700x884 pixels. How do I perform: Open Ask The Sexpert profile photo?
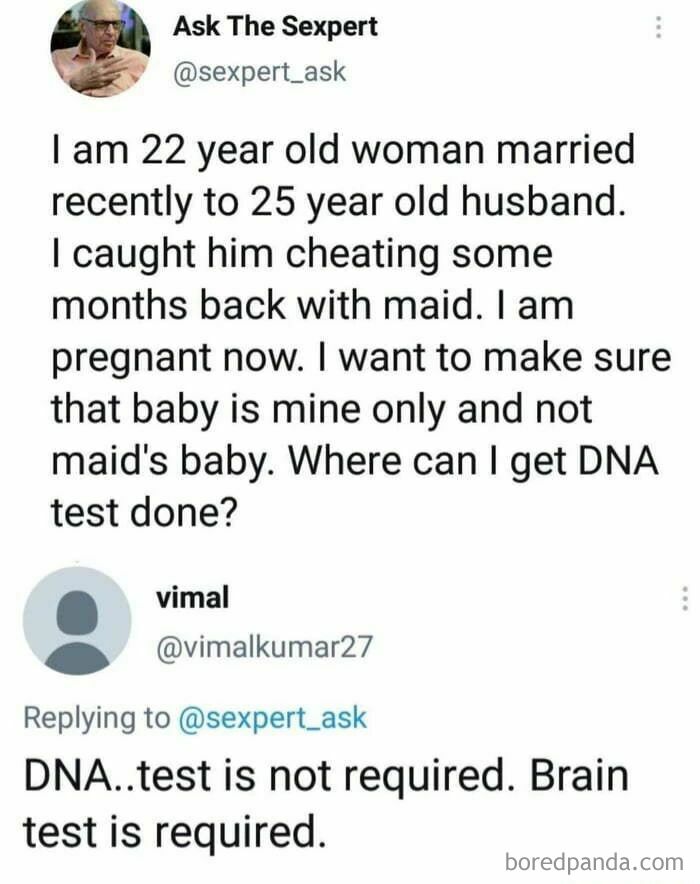(x=100, y=46)
